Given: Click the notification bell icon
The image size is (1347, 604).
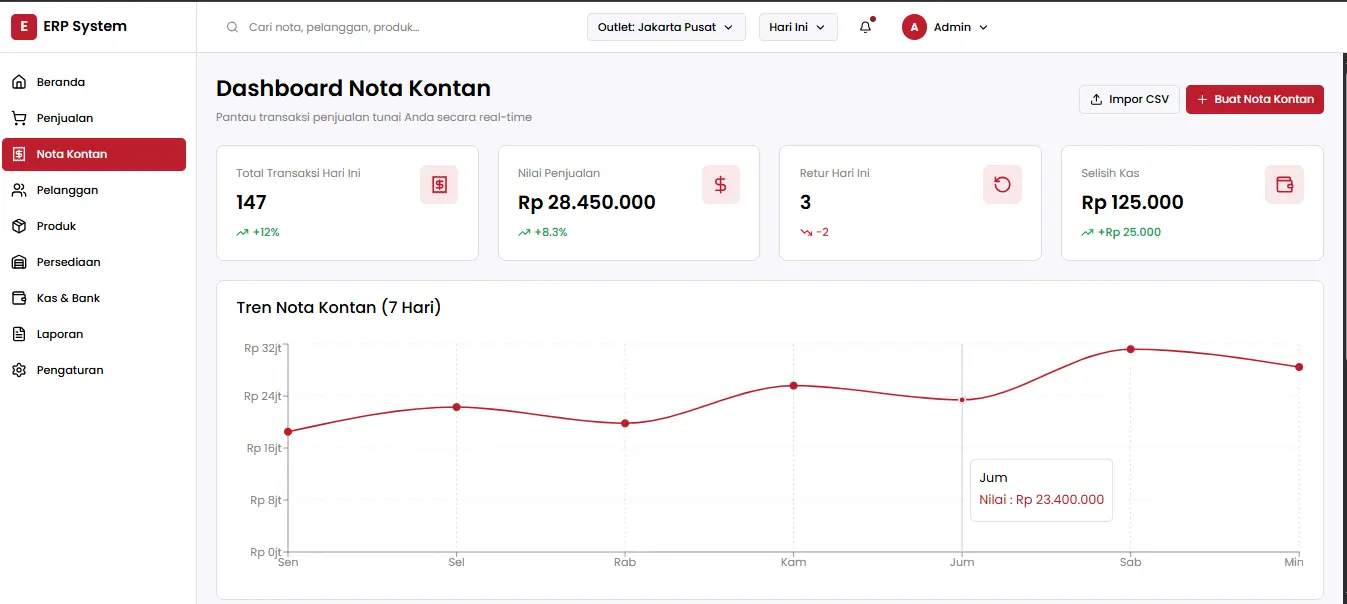Looking at the screenshot, I should pyautogui.click(x=865, y=28).
